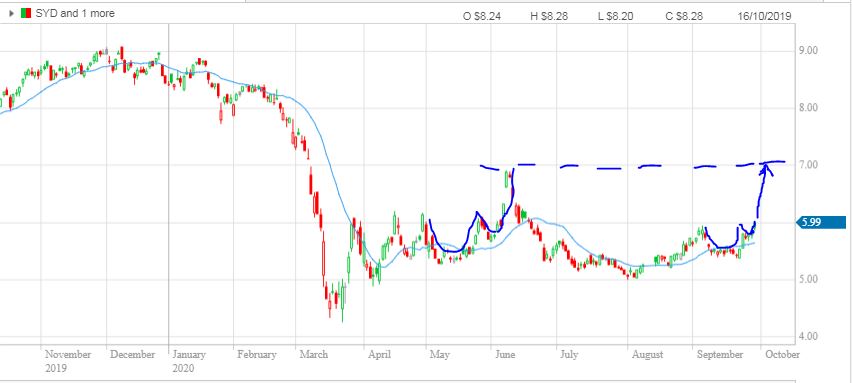Click the January 2020 axis label
This screenshot has width=852, height=383.
coord(190,361)
